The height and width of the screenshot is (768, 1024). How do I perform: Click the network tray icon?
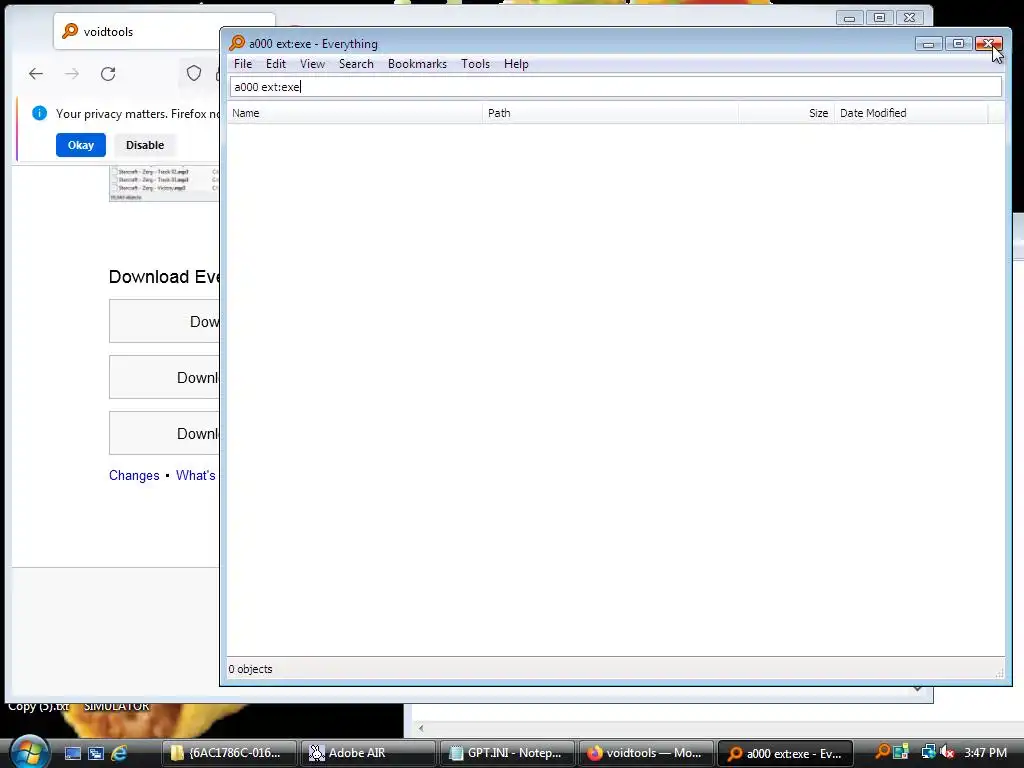coord(928,752)
